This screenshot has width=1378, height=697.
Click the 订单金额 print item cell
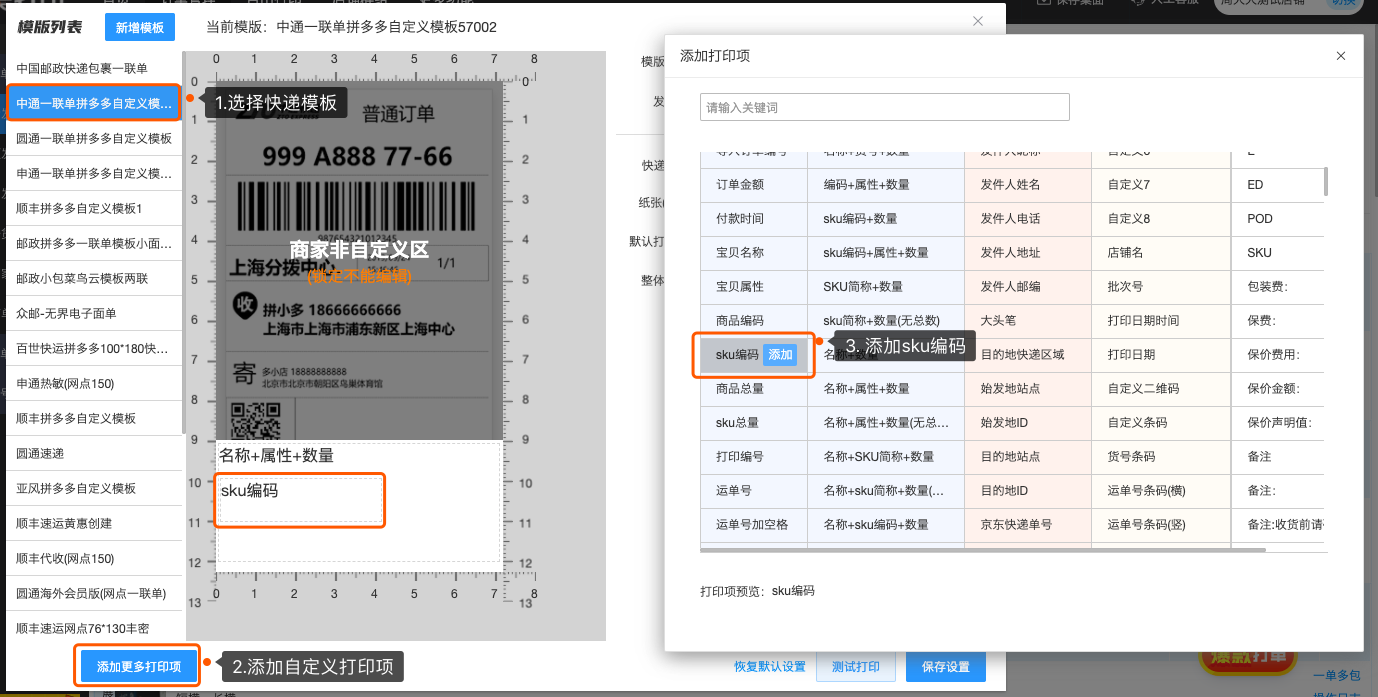point(740,185)
